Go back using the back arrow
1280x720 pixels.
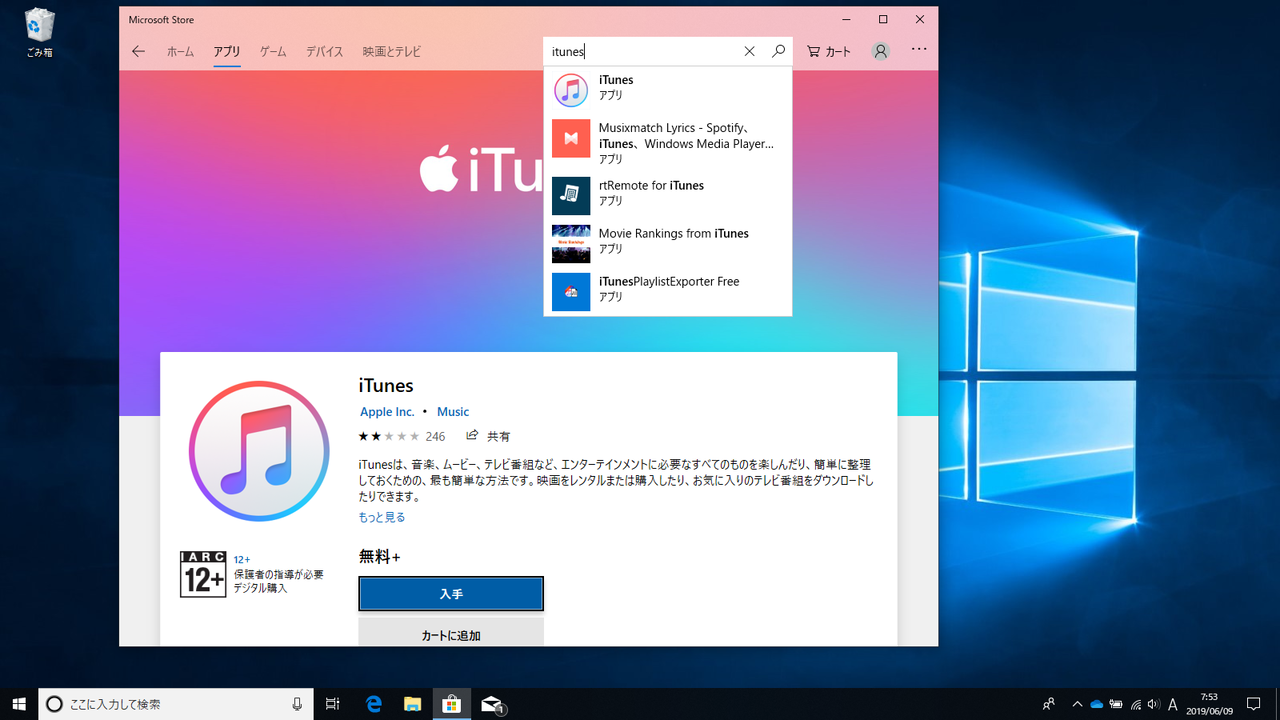(139, 51)
